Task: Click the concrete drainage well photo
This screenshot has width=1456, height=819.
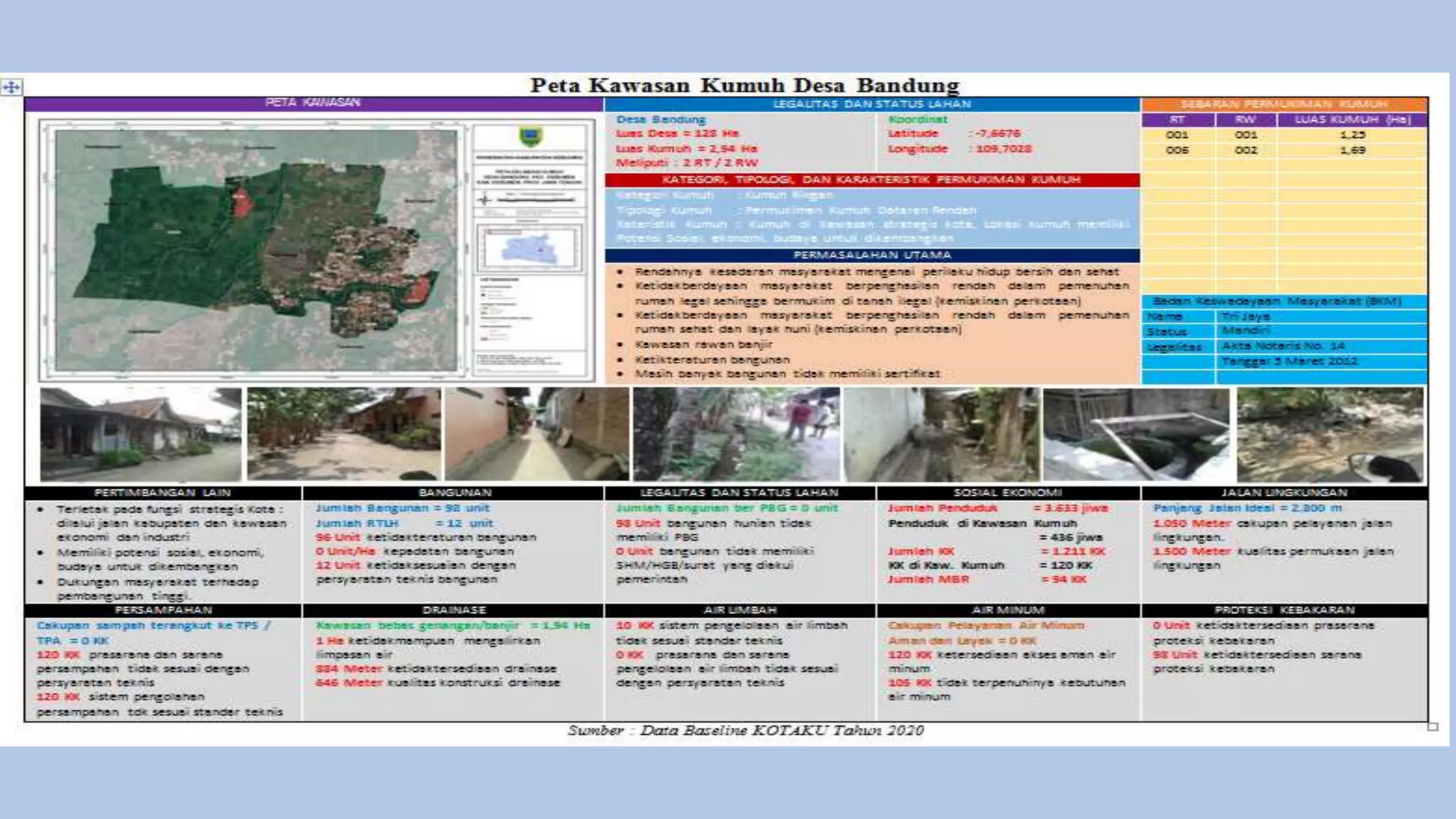Action: pos(1135,434)
